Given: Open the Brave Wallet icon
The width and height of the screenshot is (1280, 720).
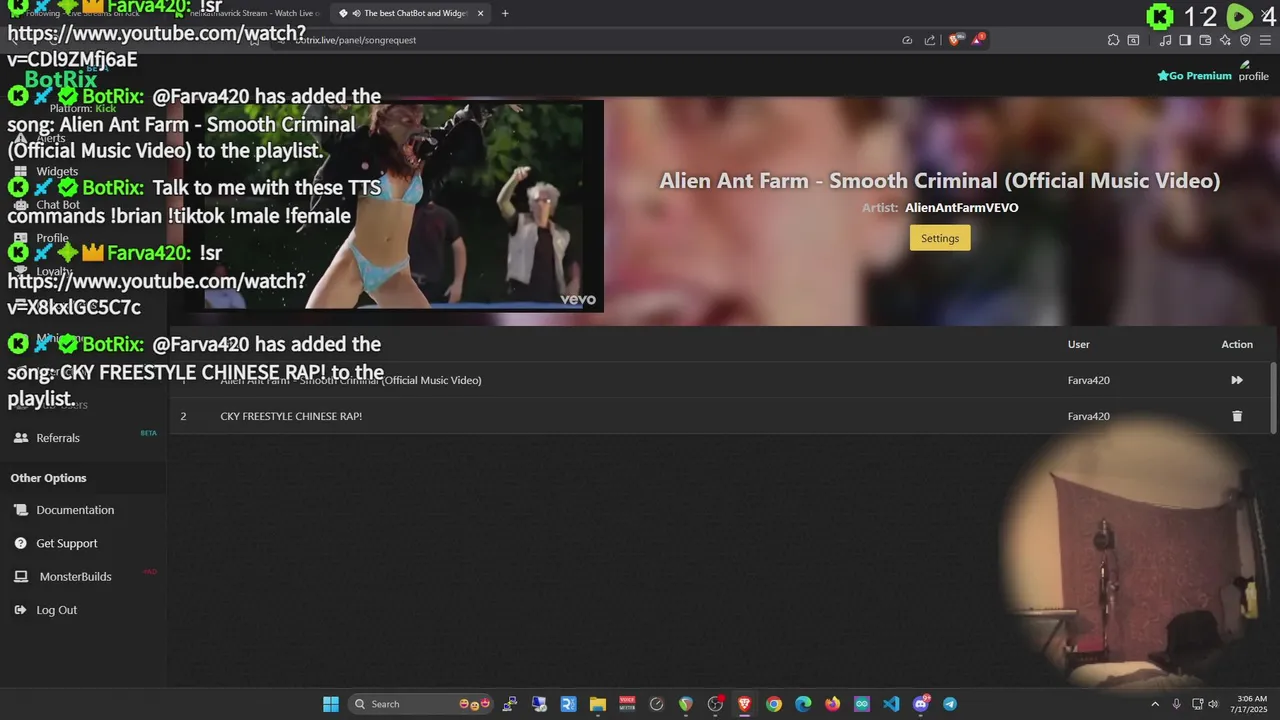Looking at the screenshot, I should 1205,40.
